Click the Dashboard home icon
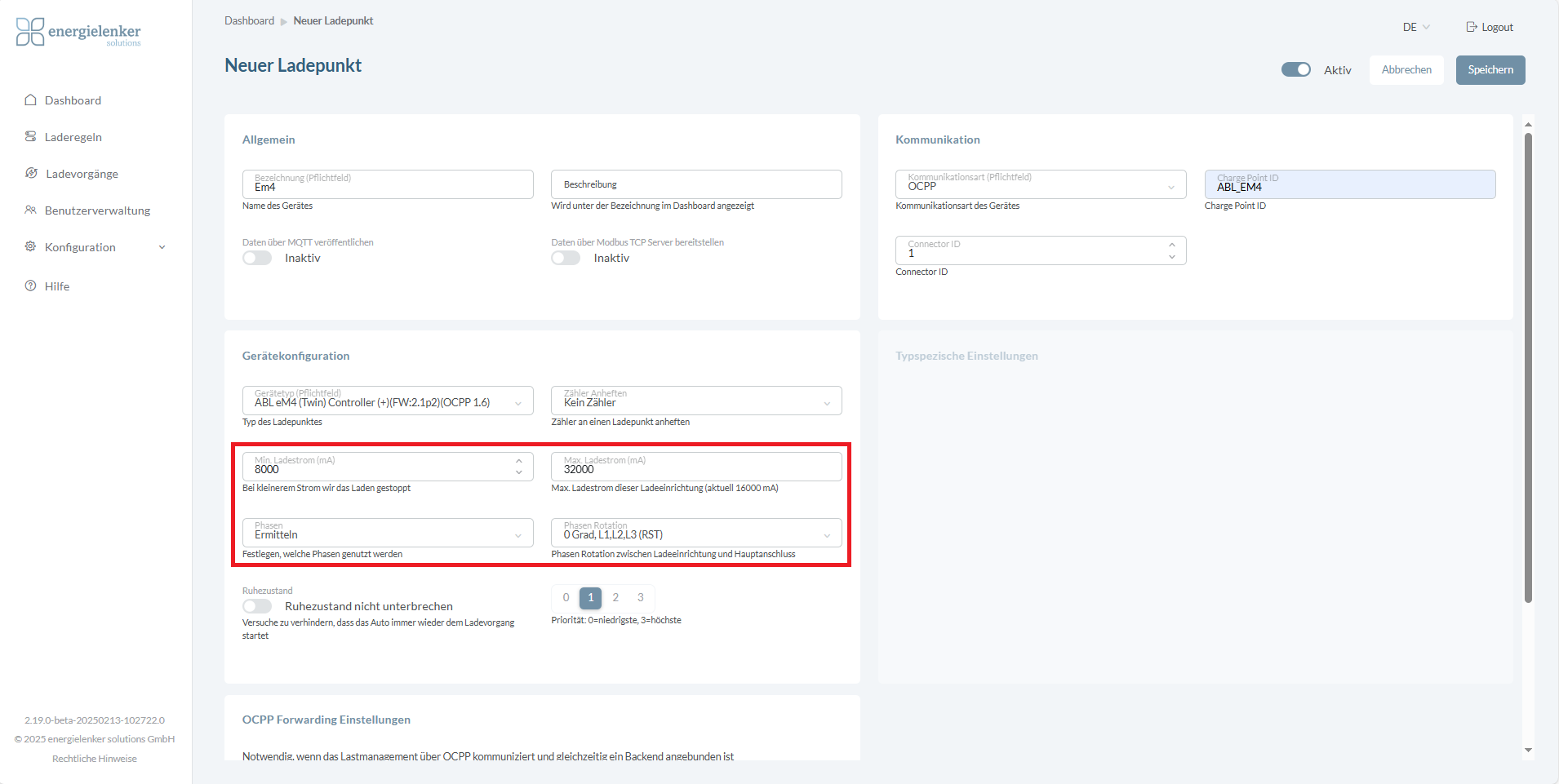Viewport: 1559px width, 784px height. coord(30,100)
